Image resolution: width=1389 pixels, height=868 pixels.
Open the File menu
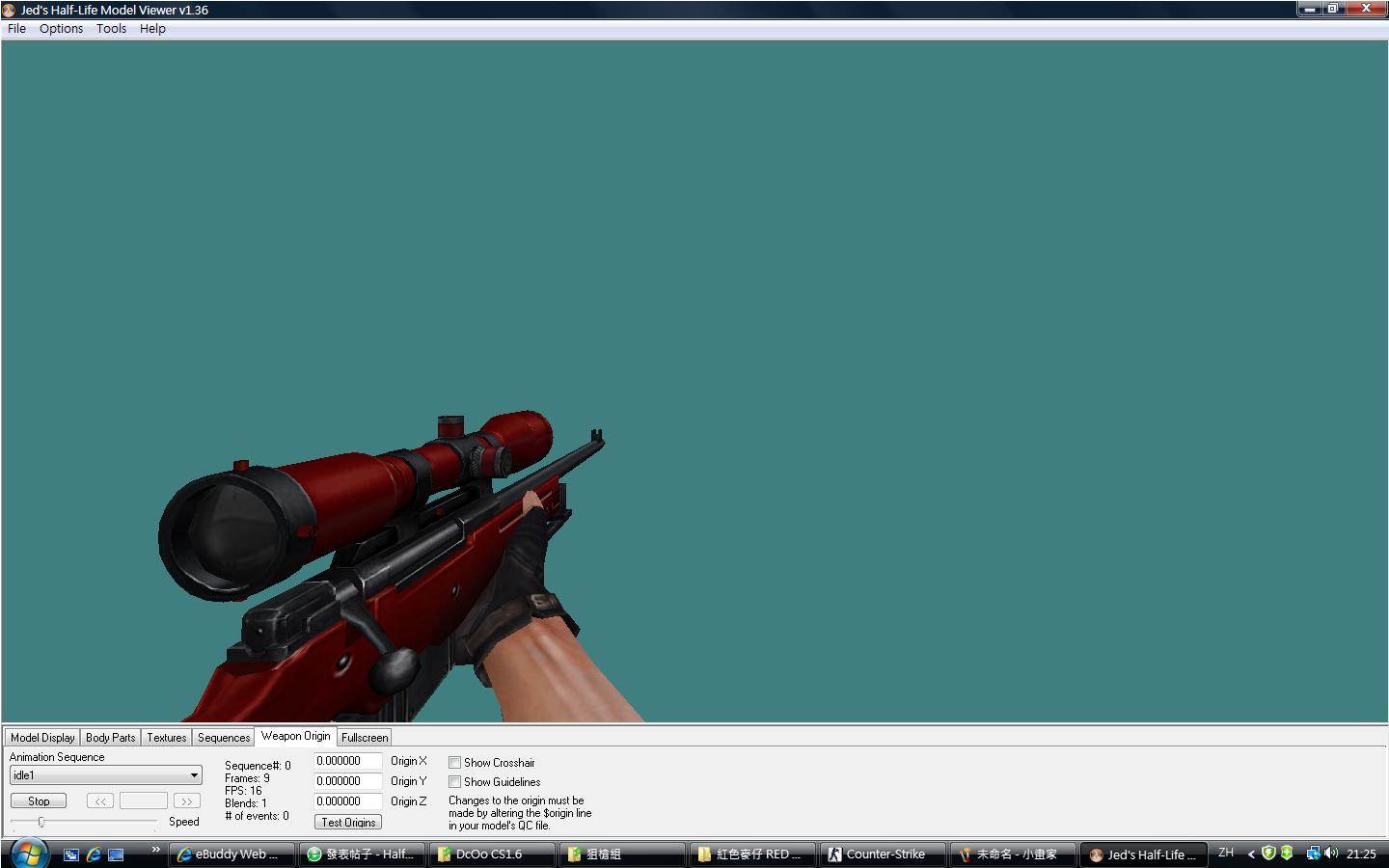tap(16, 29)
